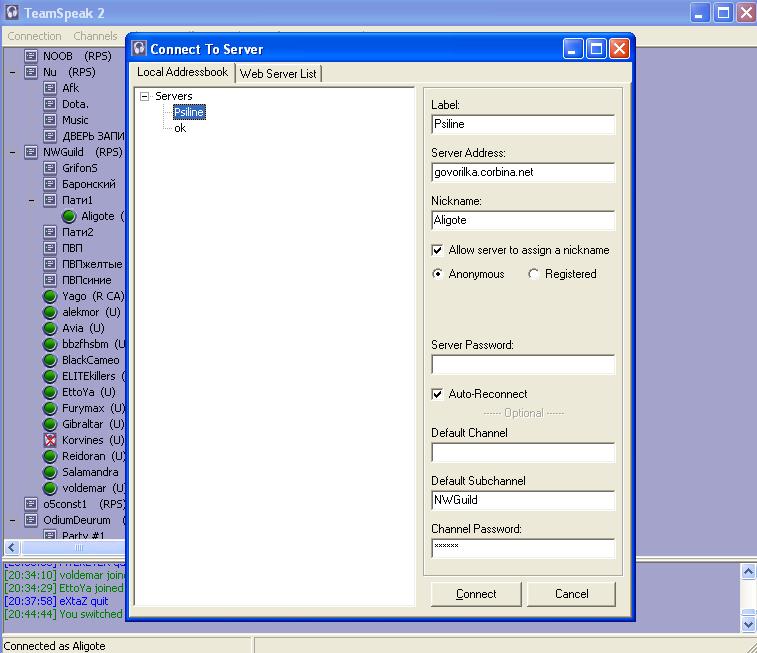Open the Connection menu

click(x=34, y=36)
